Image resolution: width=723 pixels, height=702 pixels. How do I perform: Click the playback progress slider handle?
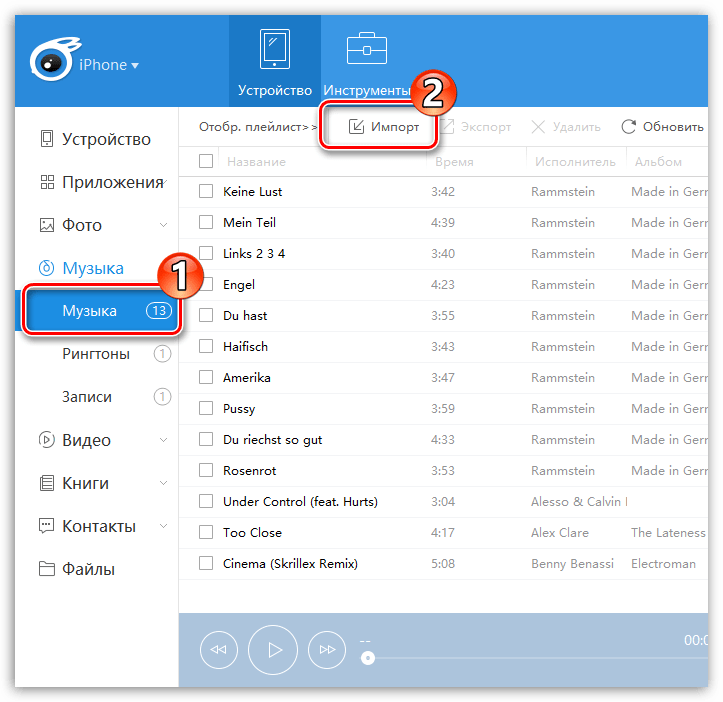368,657
